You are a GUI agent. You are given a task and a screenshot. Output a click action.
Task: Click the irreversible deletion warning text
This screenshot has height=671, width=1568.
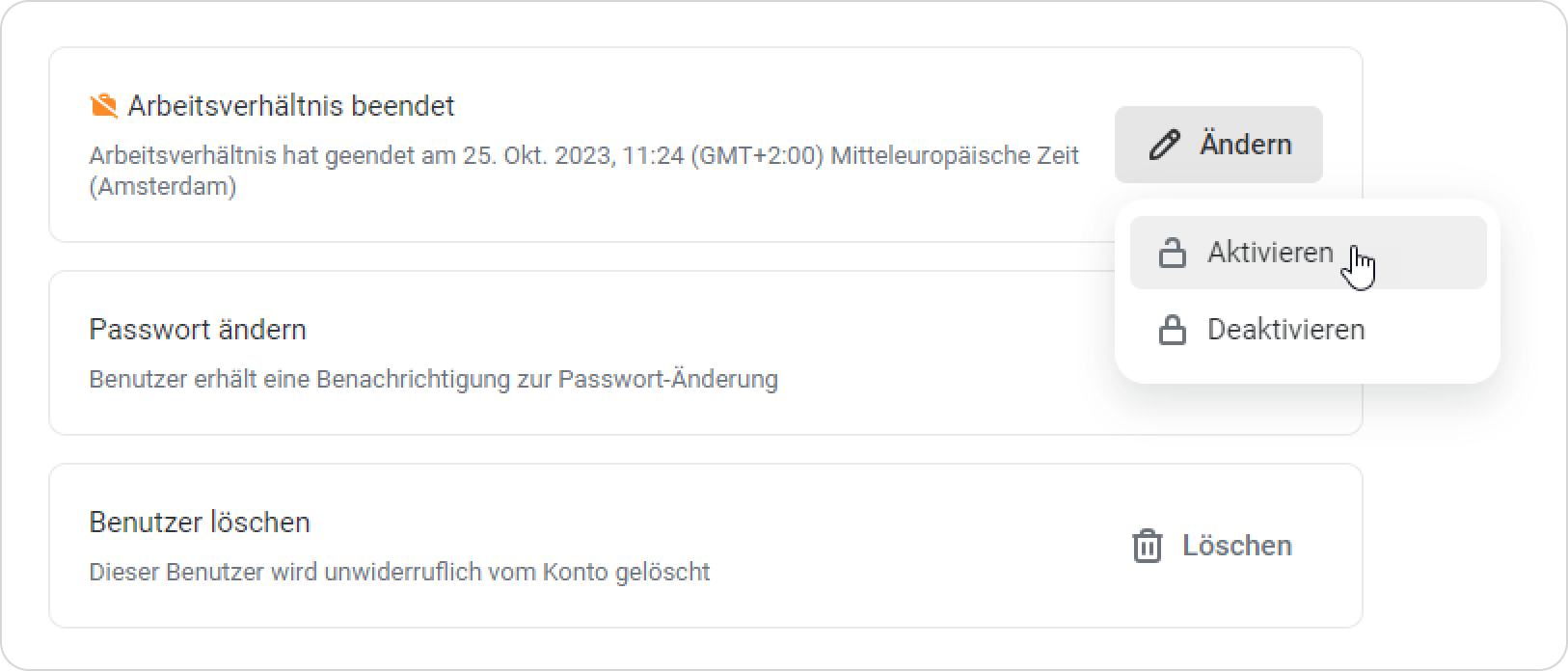click(399, 573)
